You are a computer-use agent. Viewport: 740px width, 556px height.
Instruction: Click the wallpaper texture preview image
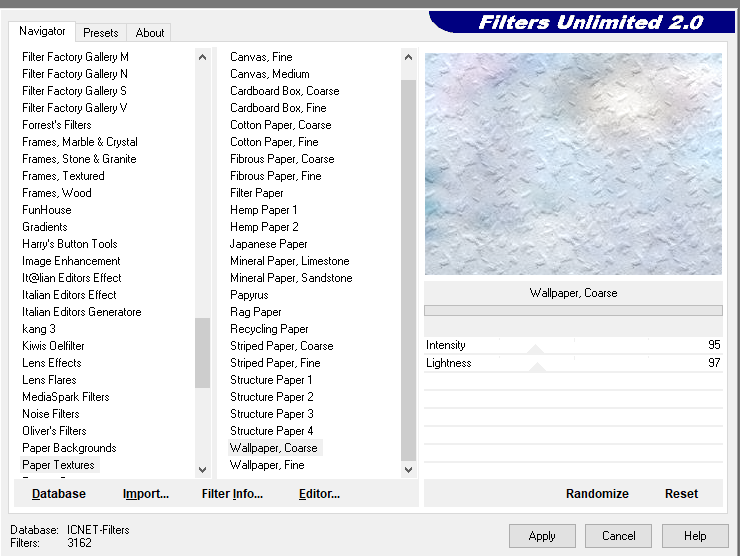(x=573, y=164)
